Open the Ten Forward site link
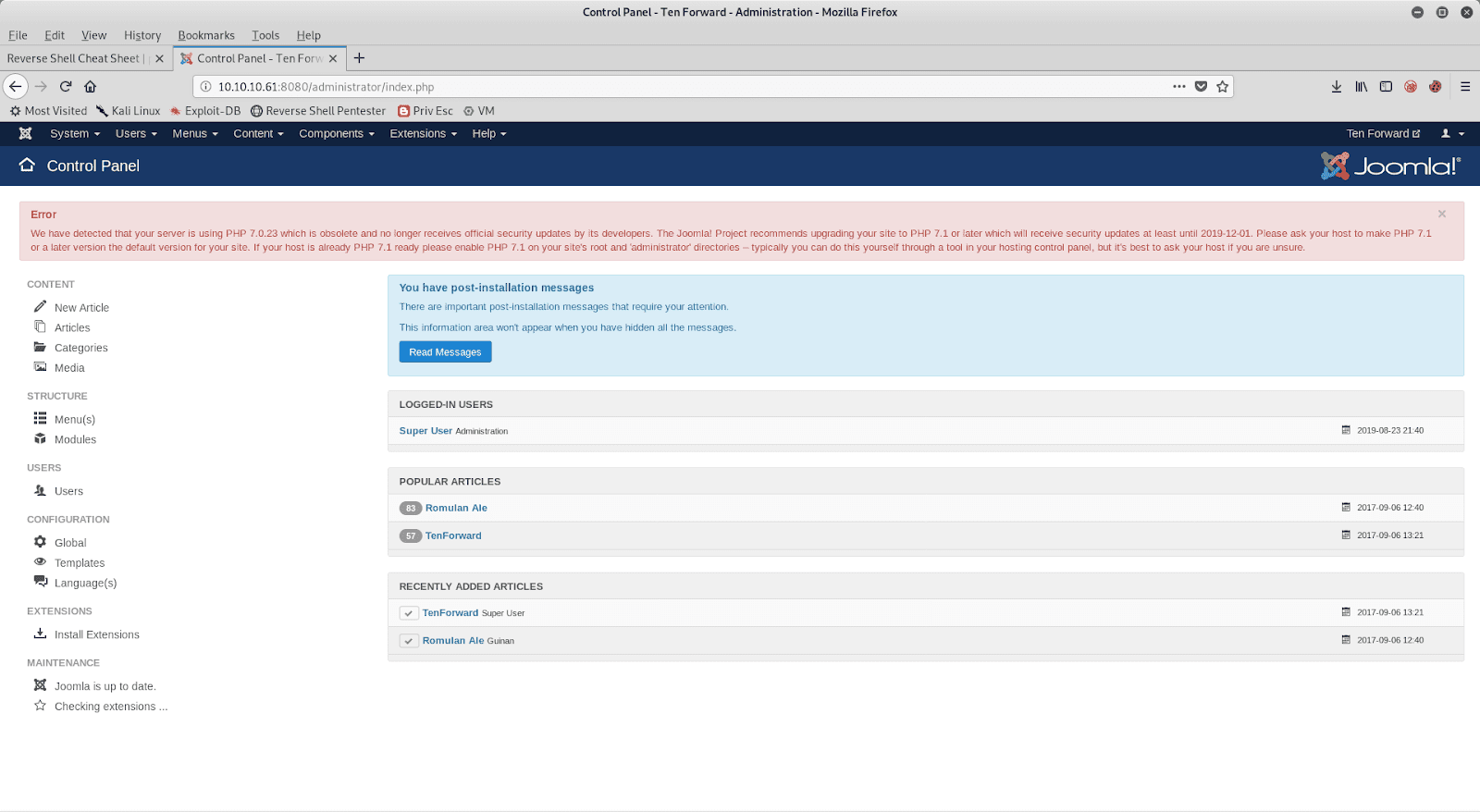The image size is (1480, 812). [x=1383, y=133]
